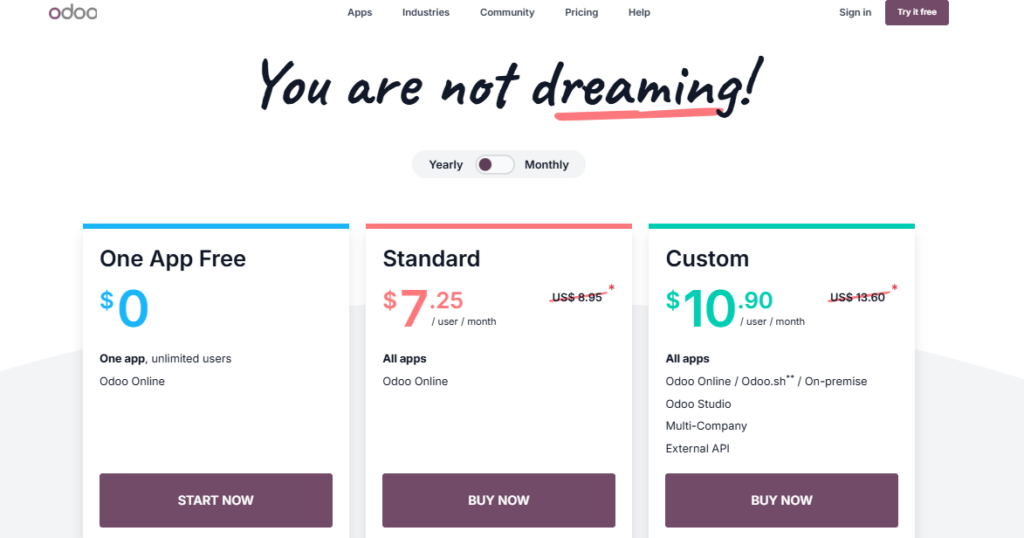Open the Industries menu
The width and height of the screenshot is (1024, 538).
[x=426, y=13]
